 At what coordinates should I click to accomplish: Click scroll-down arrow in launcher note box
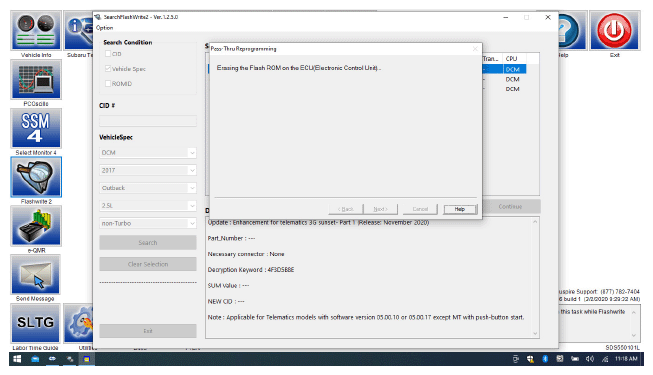[633, 335]
